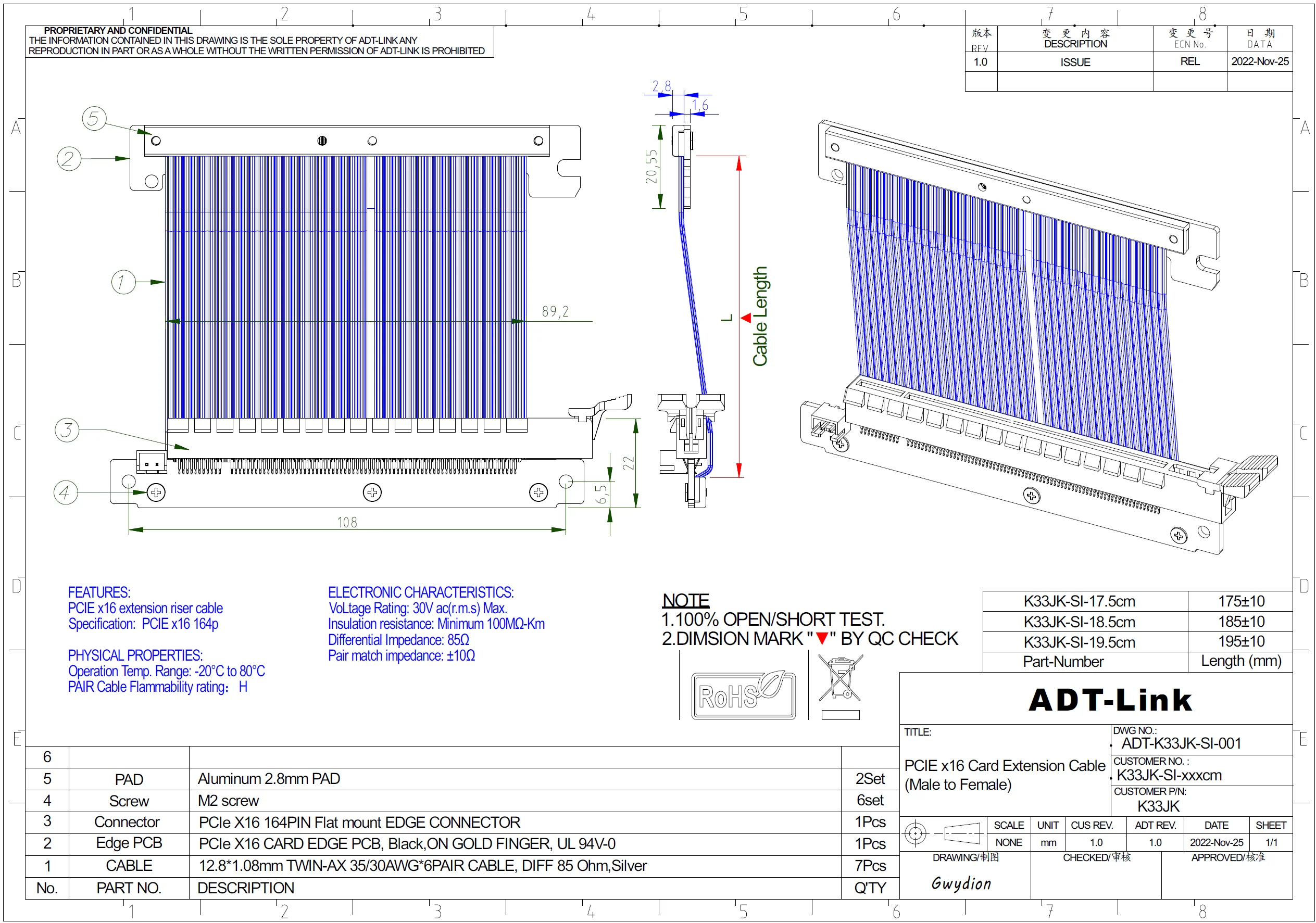Click balloon callout number 3
The image size is (1316, 923).
(x=67, y=429)
